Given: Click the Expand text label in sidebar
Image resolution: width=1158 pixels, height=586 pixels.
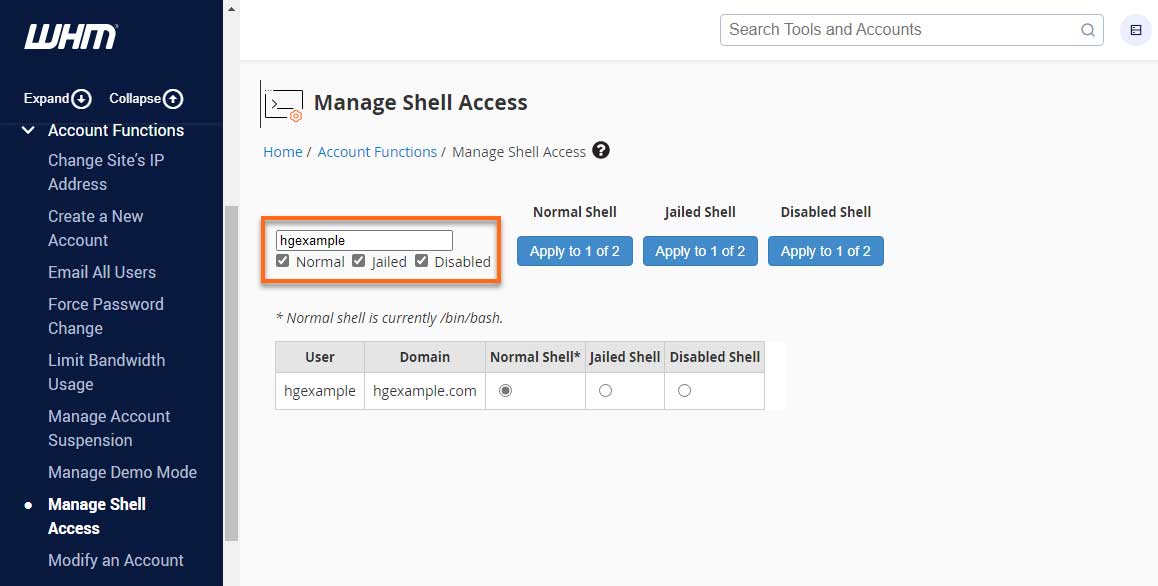Looking at the screenshot, I should pyautogui.click(x=47, y=99).
